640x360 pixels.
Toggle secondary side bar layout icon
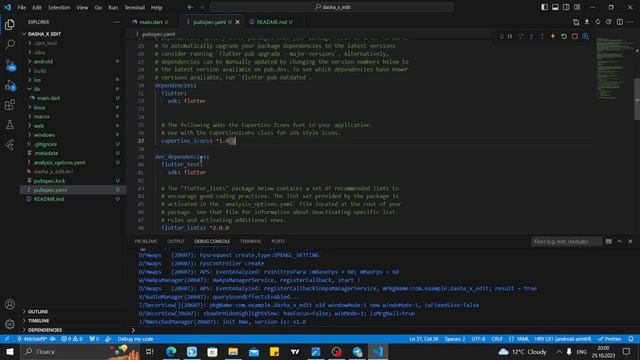point(566,7)
